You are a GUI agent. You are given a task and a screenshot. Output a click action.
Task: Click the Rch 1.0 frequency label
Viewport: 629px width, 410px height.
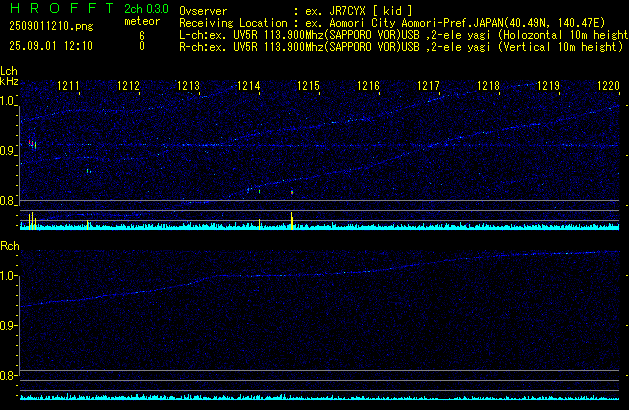pyautogui.click(x=7, y=276)
